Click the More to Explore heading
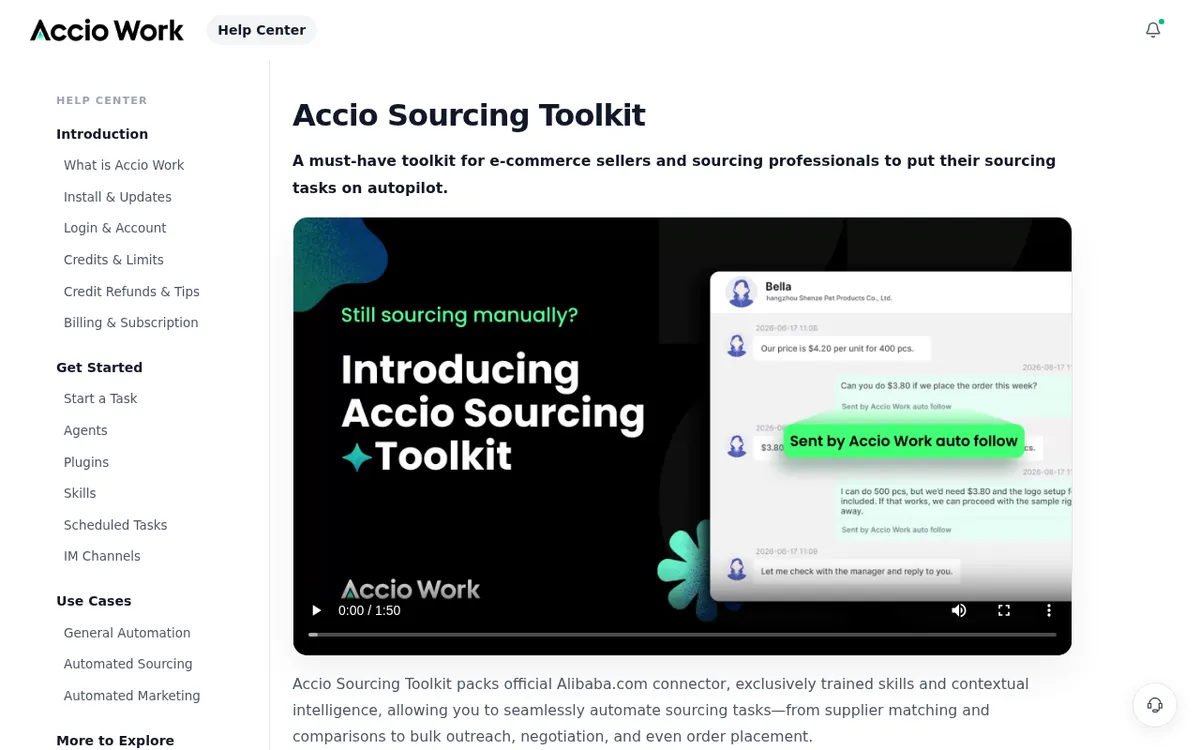Screen dimensions: 1200x750 115,740
